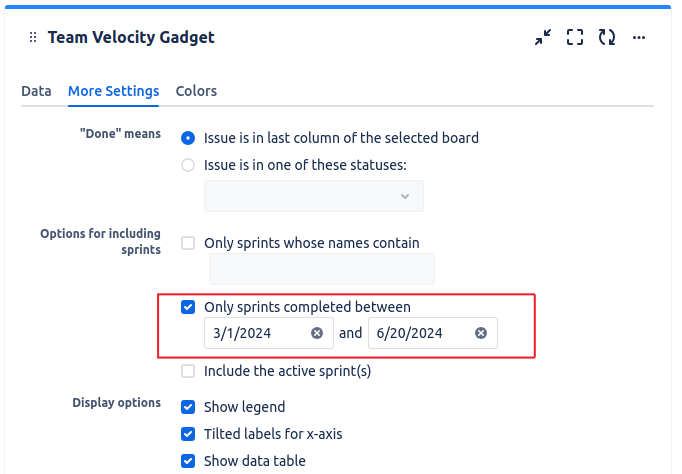
Task: Switch to the Data tab
Action: (x=36, y=91)
